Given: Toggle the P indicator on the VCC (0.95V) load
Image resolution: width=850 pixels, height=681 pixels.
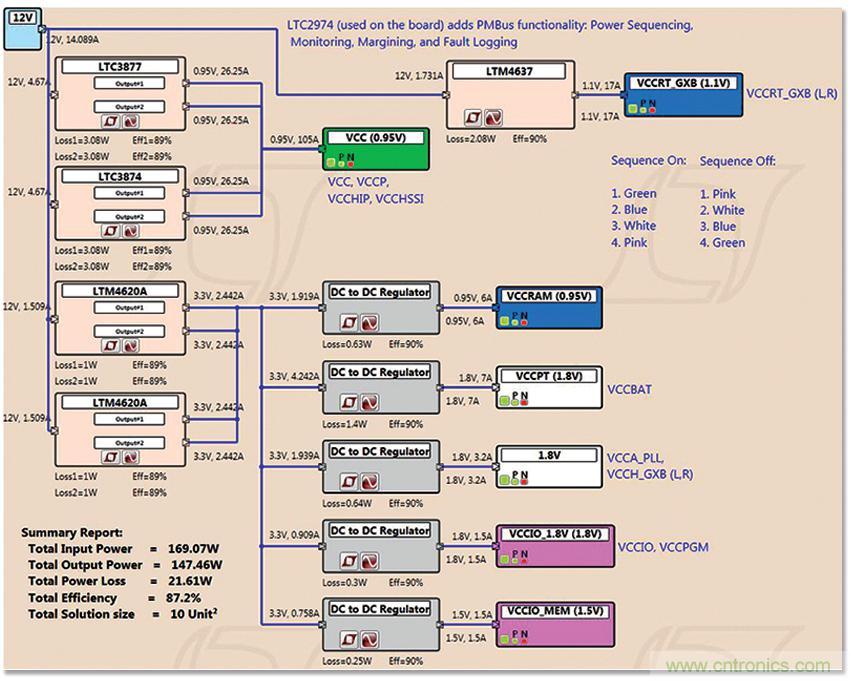Looking at the screenshot, I should tap(341, 163).
